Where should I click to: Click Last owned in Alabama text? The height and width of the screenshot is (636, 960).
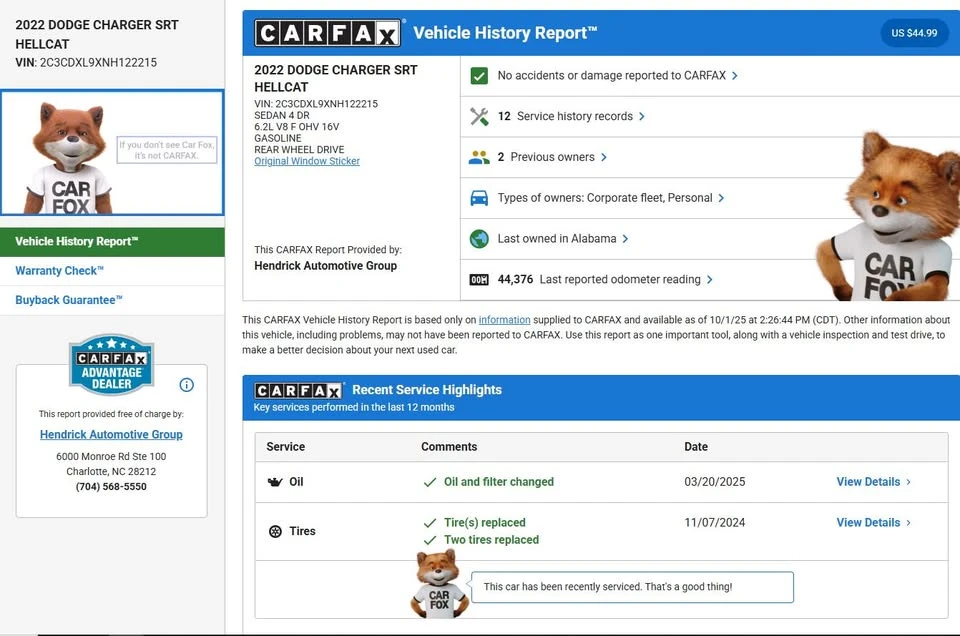[557, 239]
